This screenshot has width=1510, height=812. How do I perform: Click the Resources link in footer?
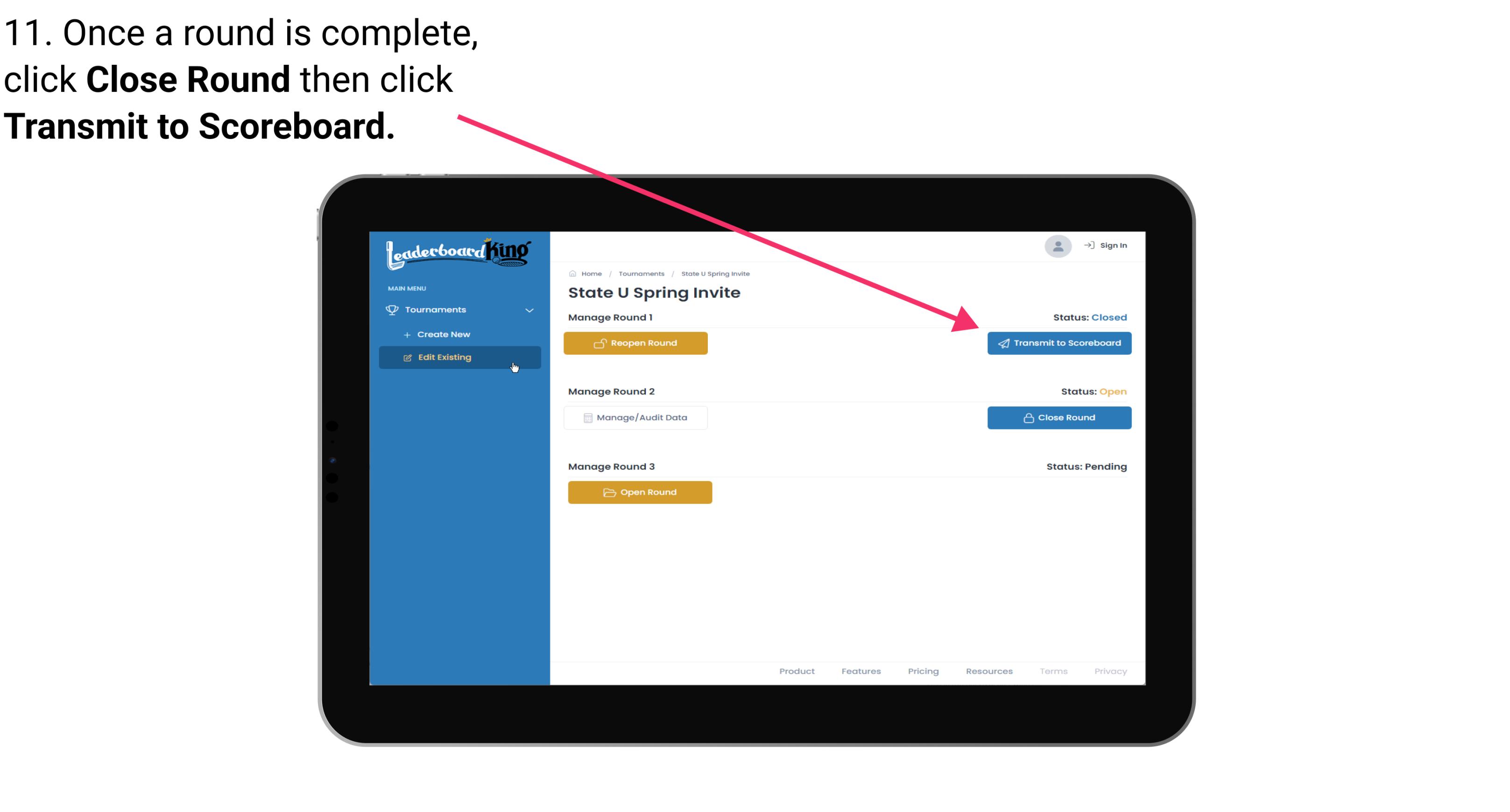pos(989,670)
